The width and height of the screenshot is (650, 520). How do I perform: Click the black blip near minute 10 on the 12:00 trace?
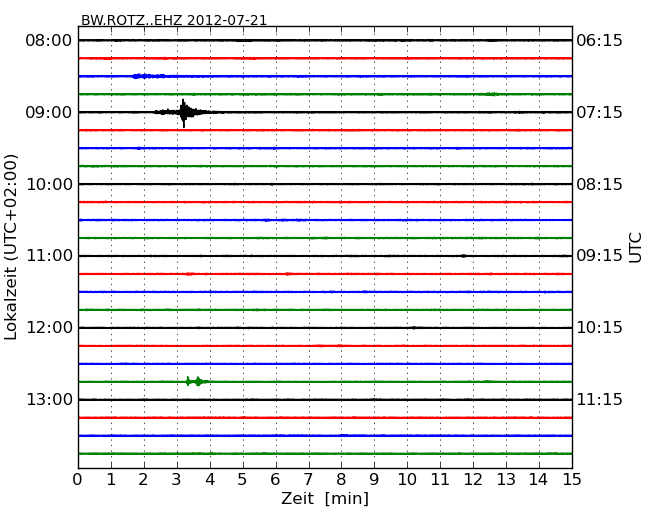[414, 328]
